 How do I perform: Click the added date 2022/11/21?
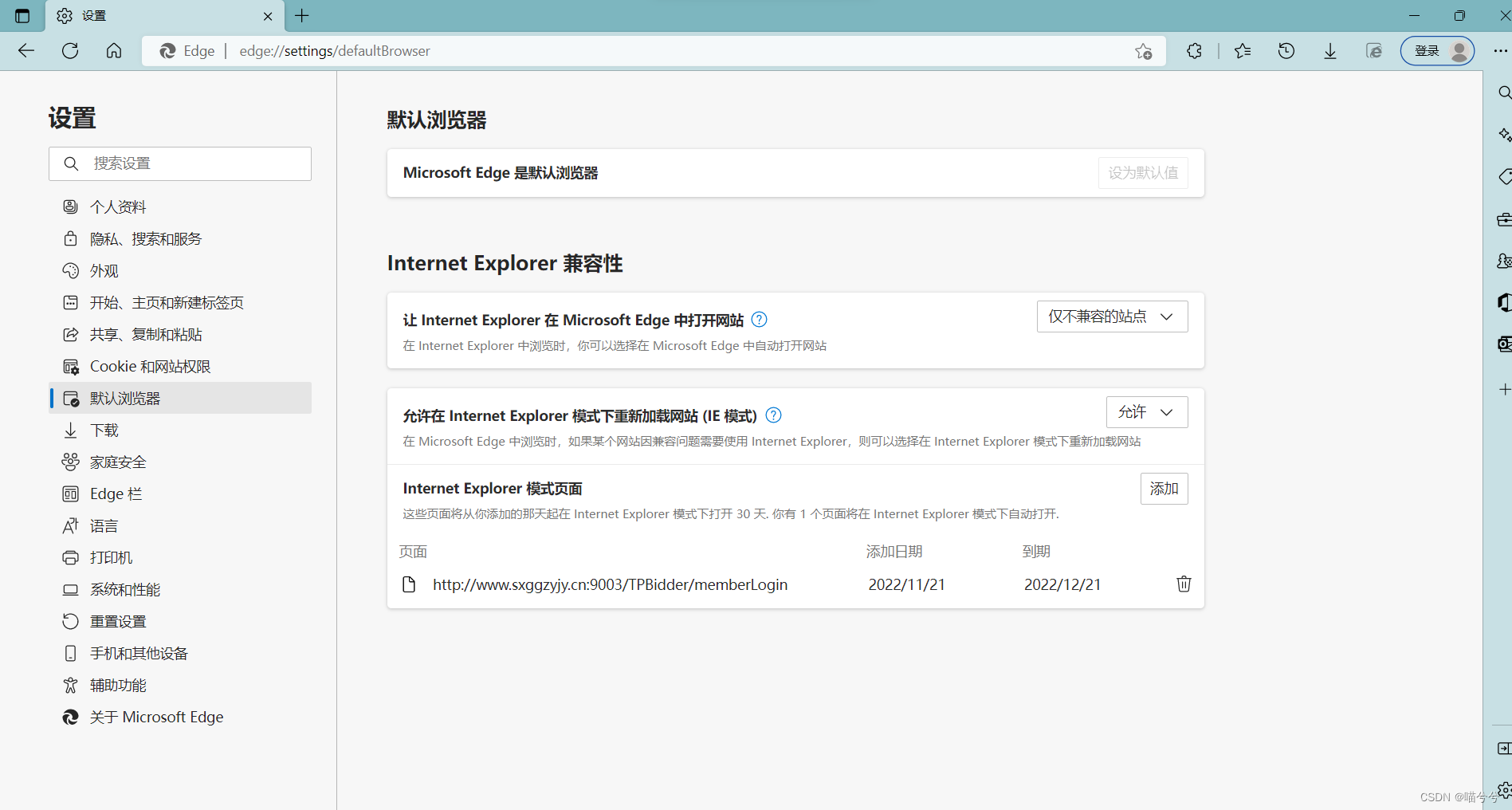pos(906,584)
